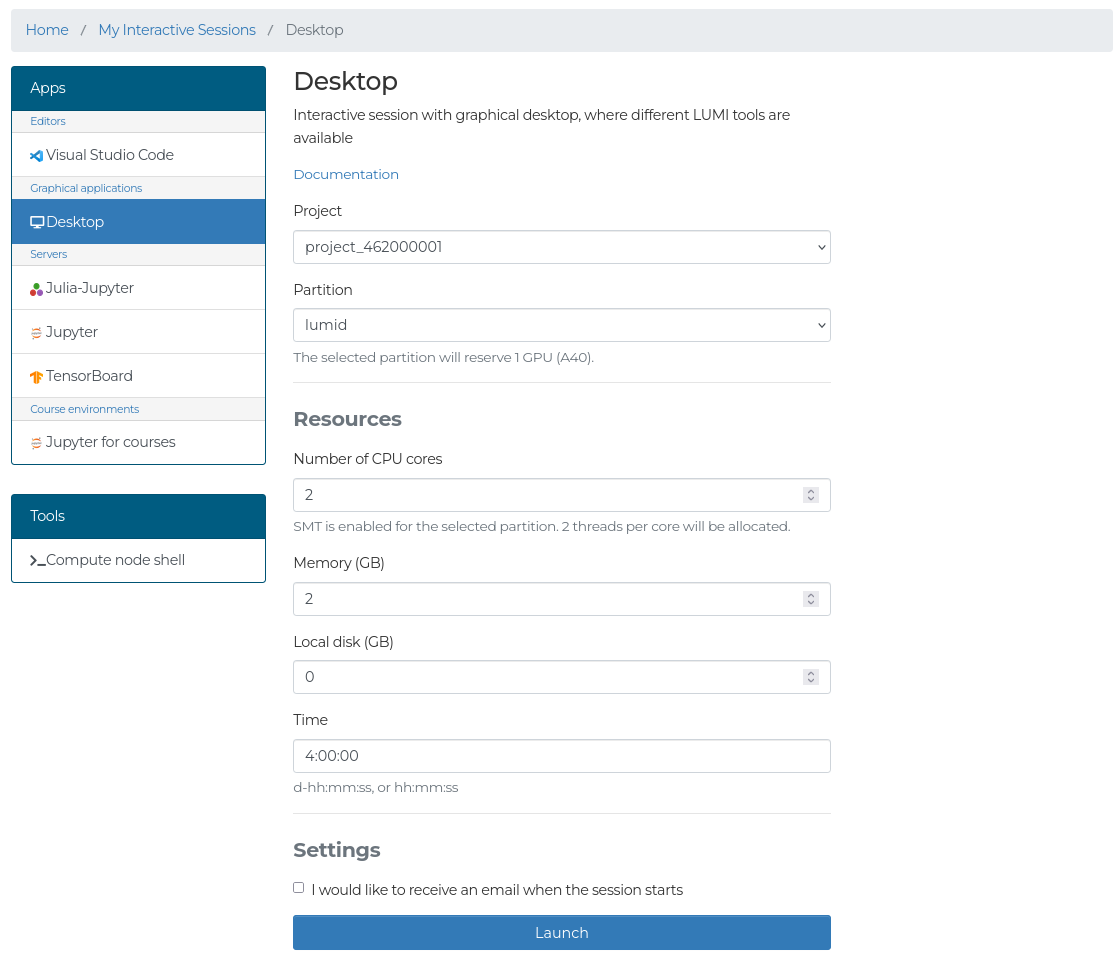Viewport: 1119px width, 955px height.
Task: Click the Launch button
Action: (561, 932)
